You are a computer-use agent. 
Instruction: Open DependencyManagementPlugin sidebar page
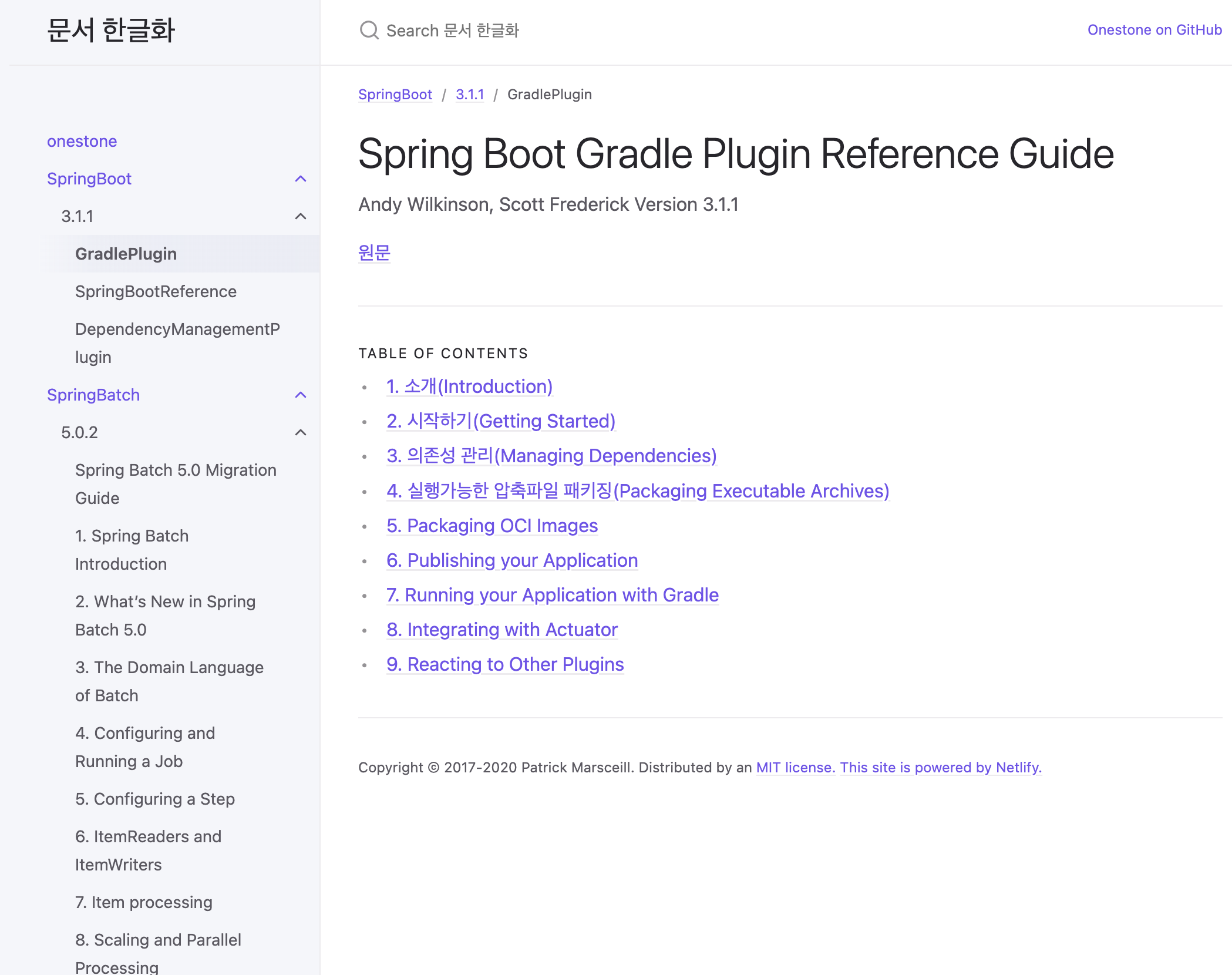pos(177,343)
